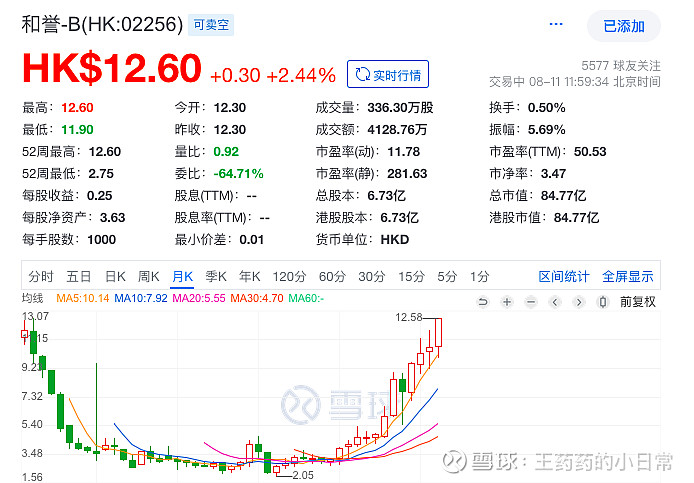Click the 成交额 value 4128.76万
The width and height of the screenshot is (694, 483).
point(397,130)
